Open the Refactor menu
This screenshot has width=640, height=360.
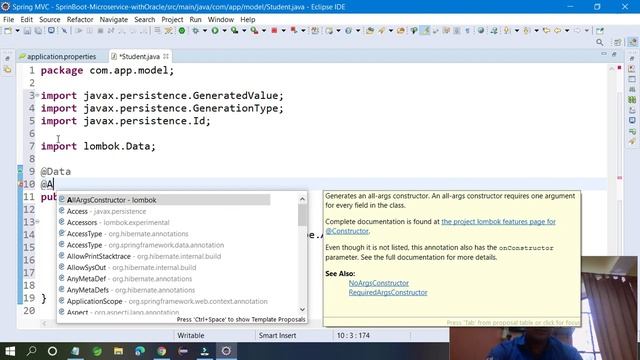[x=80, y=20]
